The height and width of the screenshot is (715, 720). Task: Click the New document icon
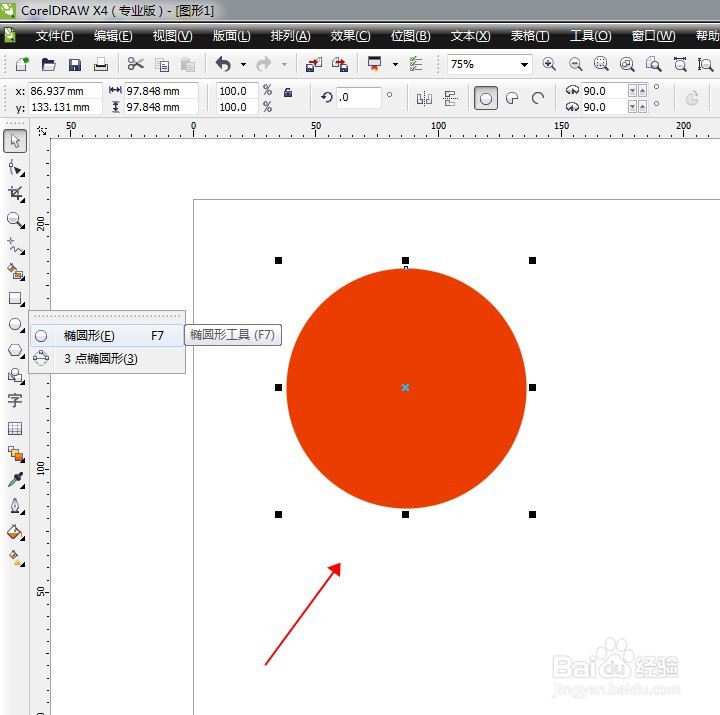tap(22, 64)
